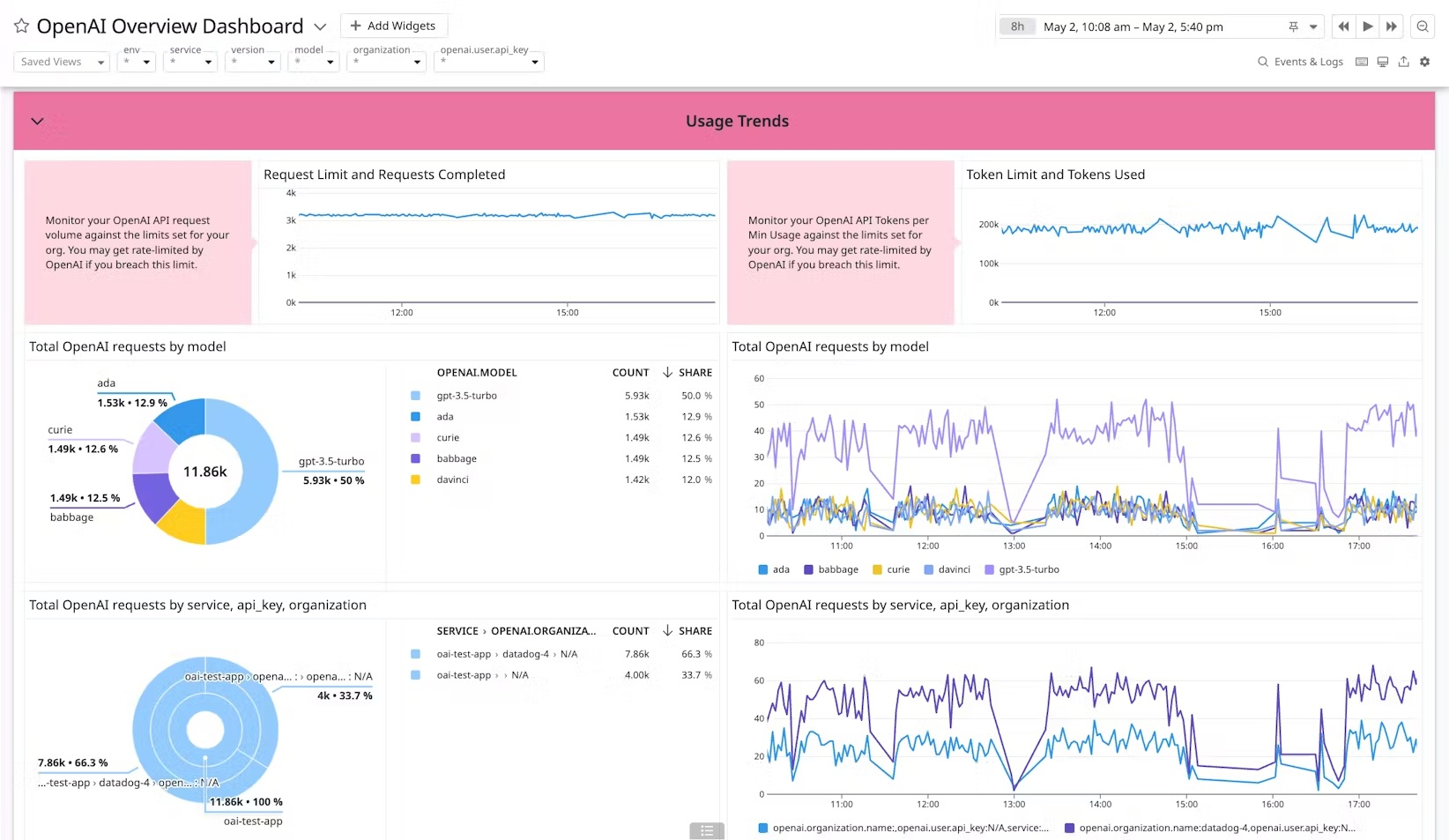
Task: Jump backward with the rewind control
Action: [1342, 26]
